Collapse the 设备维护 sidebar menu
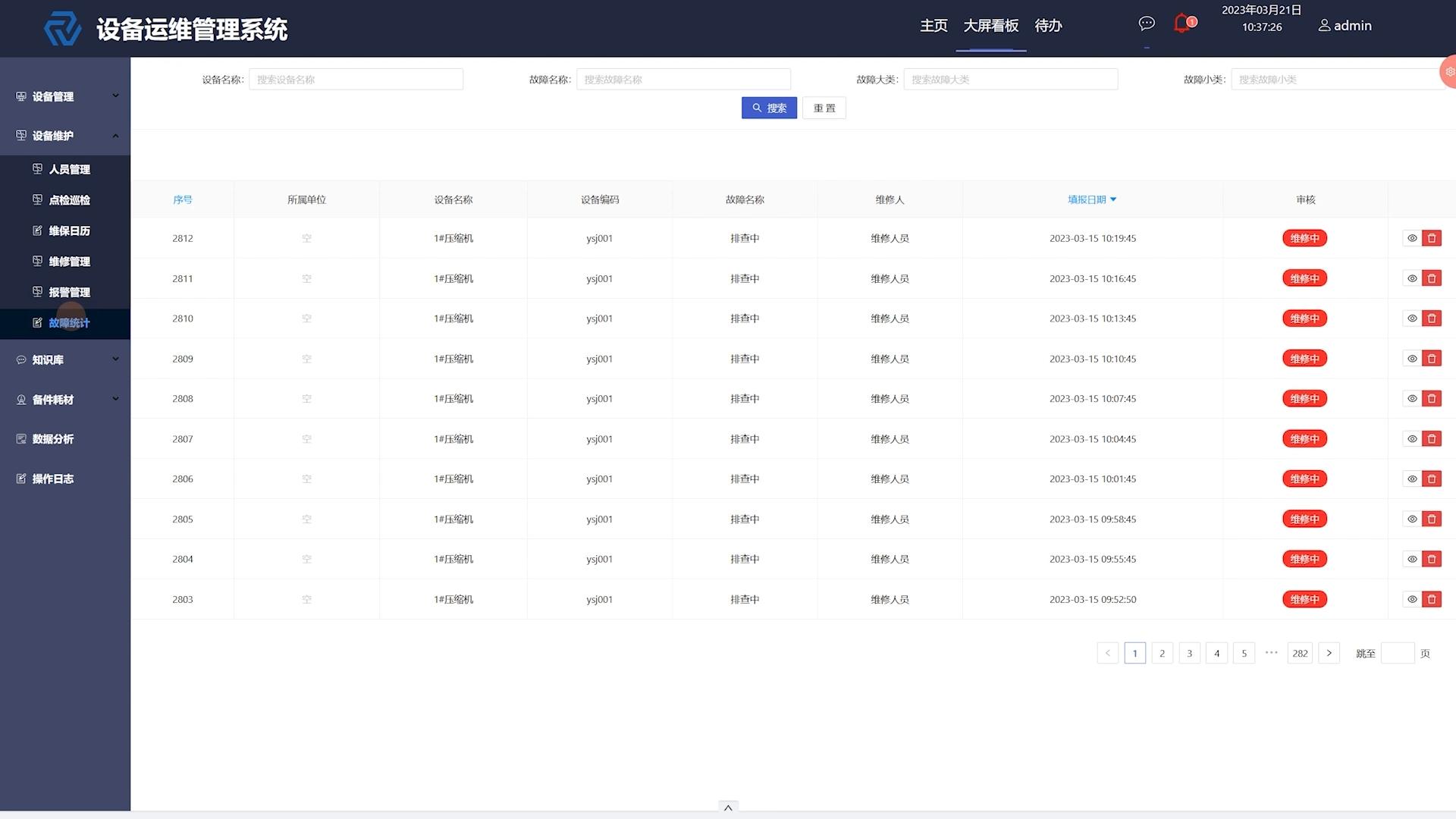Image resolution: width=1456 pixels, height=819 pixels. click(x=65, y=136)
